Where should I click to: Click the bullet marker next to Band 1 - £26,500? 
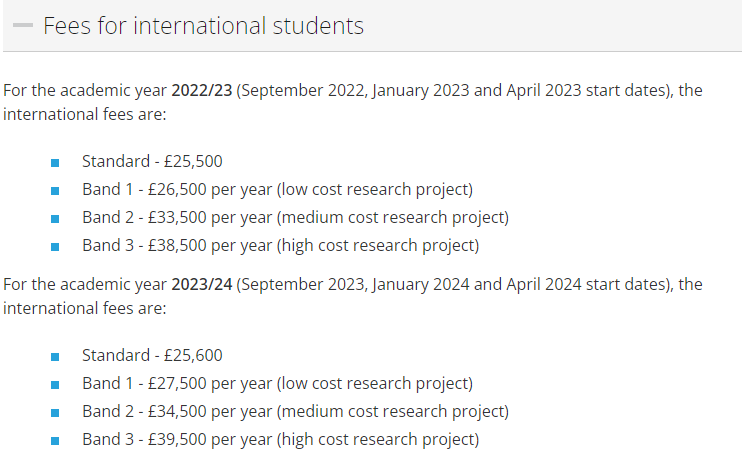pos(55,191)
